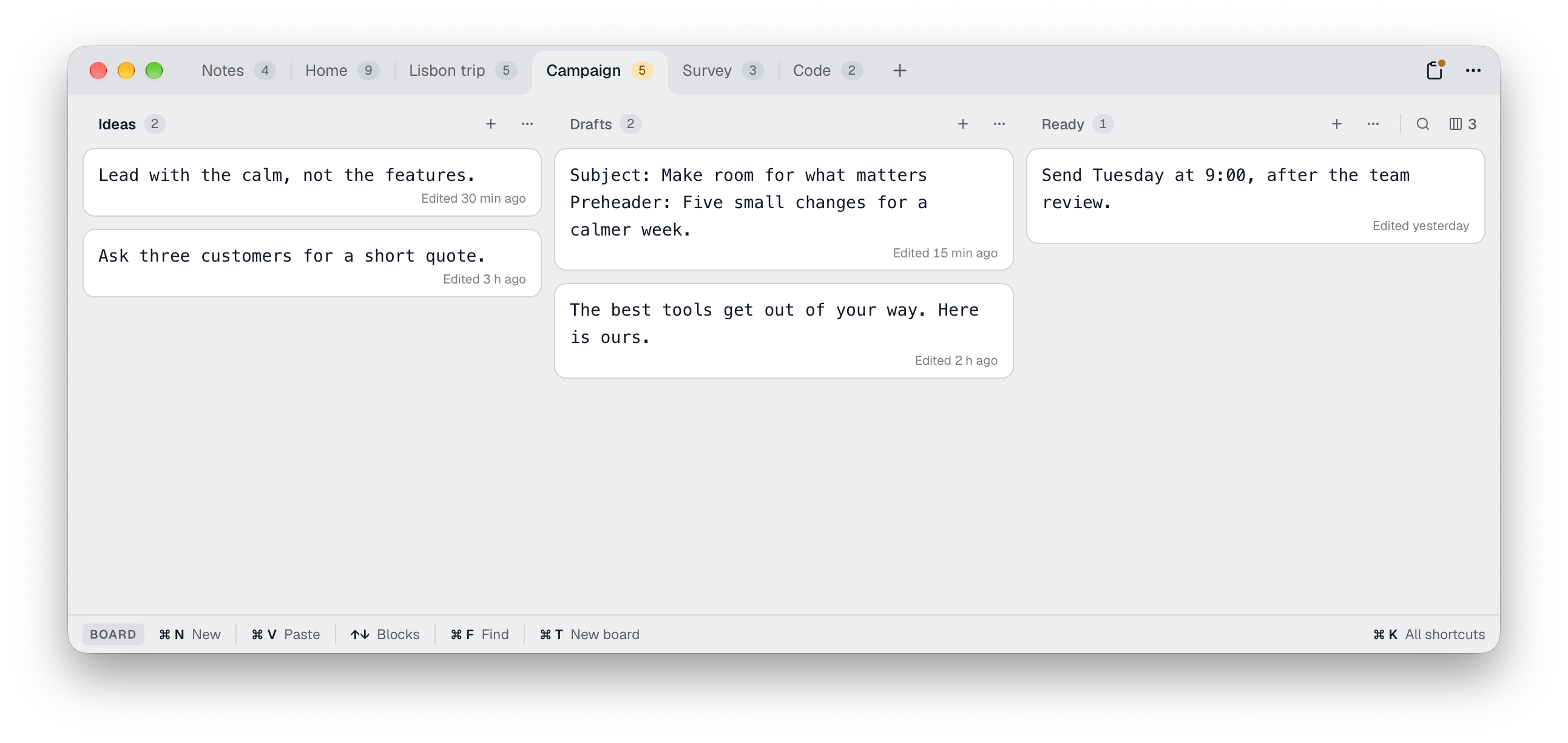This screenshot has width=1568, height=743.
Task: Add a new card to Drafts column
Action: click(x=962, y=124)
